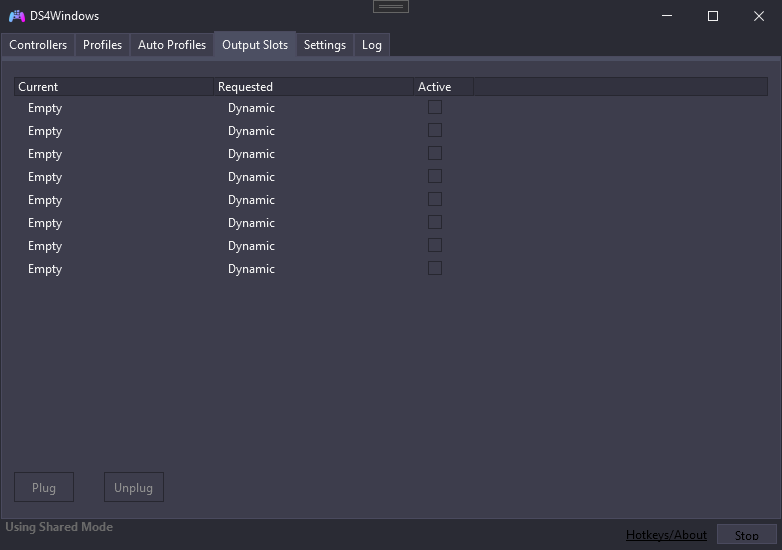Image resolution: width=782 pixels, height=550 pixels.
Task: Open the Profiles tab
Action: (x=102, y=45)
